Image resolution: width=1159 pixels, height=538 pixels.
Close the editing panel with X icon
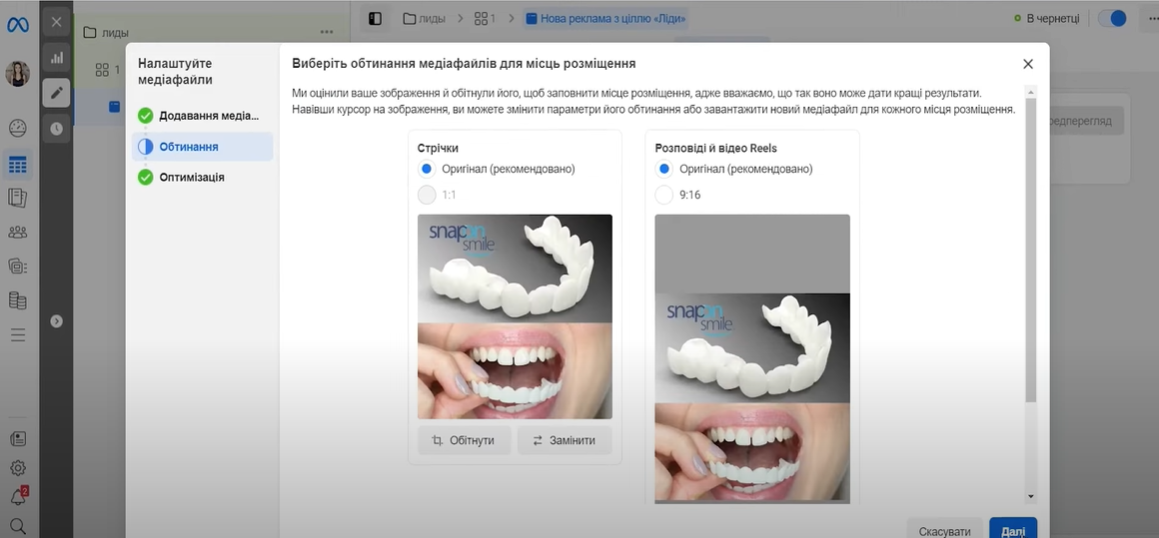pyautogui.click(x=56, y=22)
